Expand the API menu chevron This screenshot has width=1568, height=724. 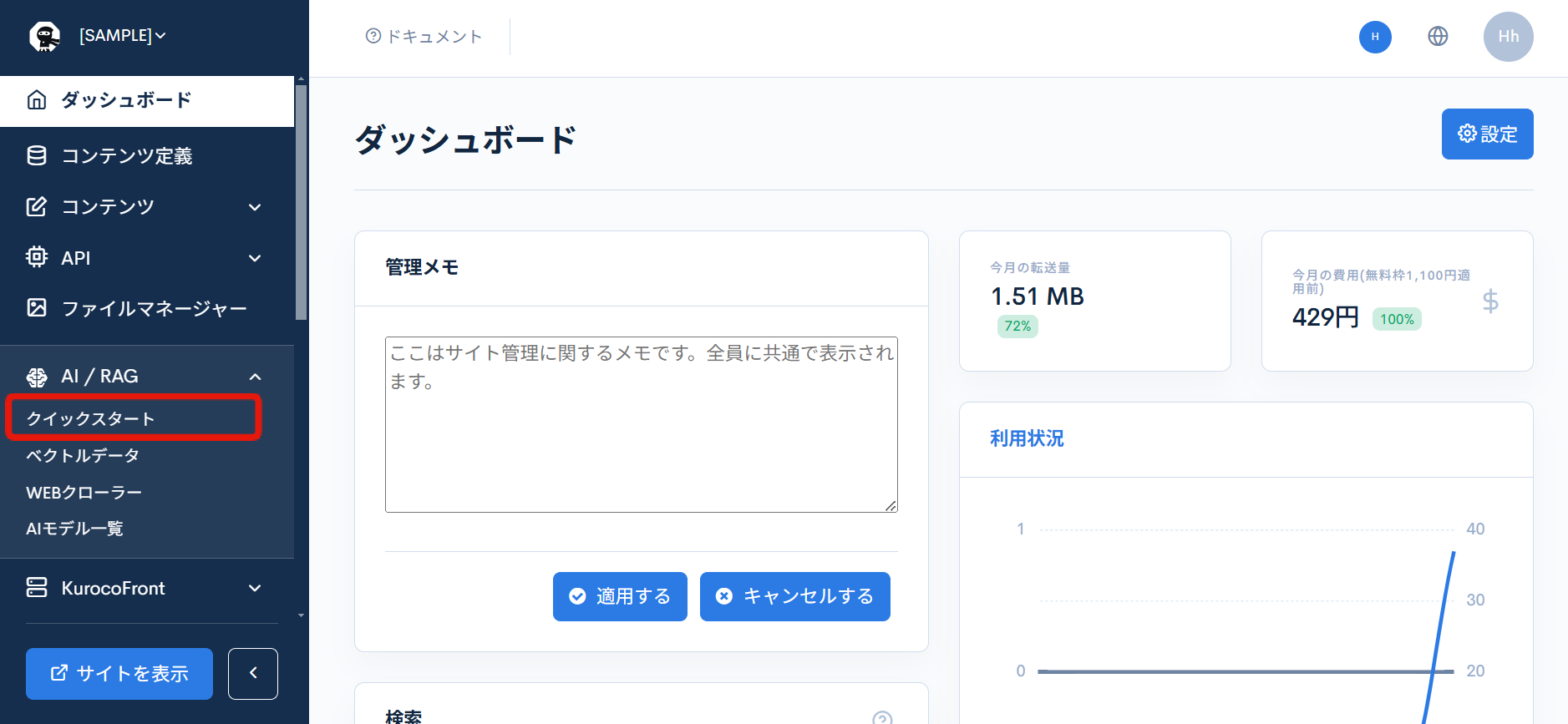tap(255, 258)
